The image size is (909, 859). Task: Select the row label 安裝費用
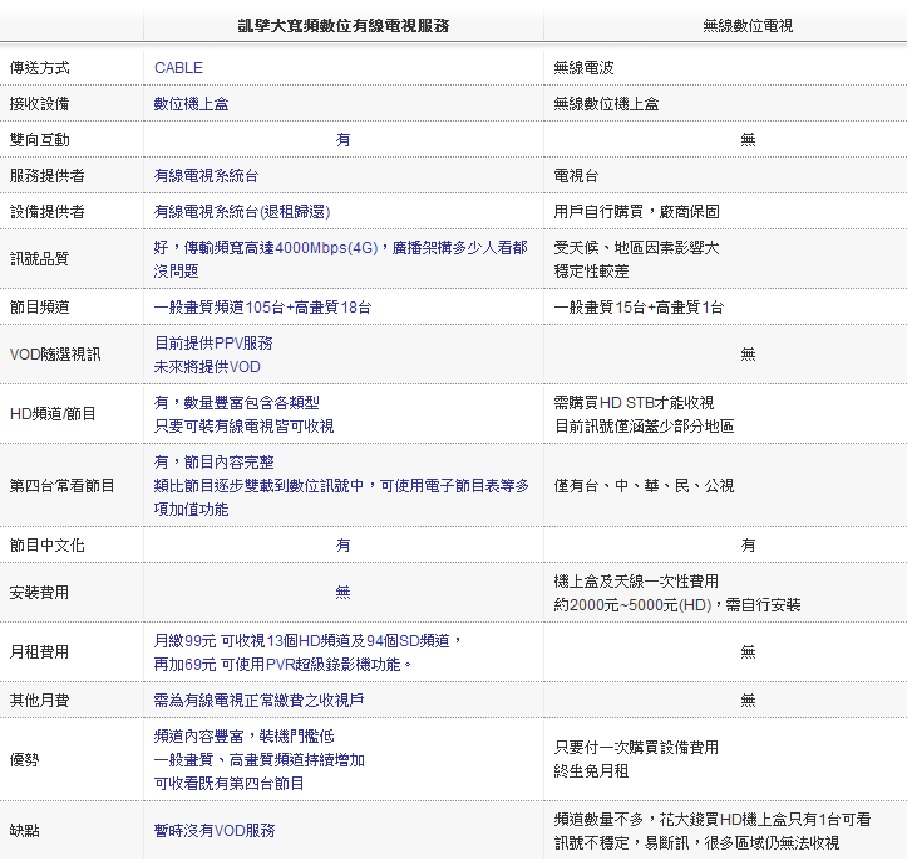pyautogui.click(x=39, y=592)
